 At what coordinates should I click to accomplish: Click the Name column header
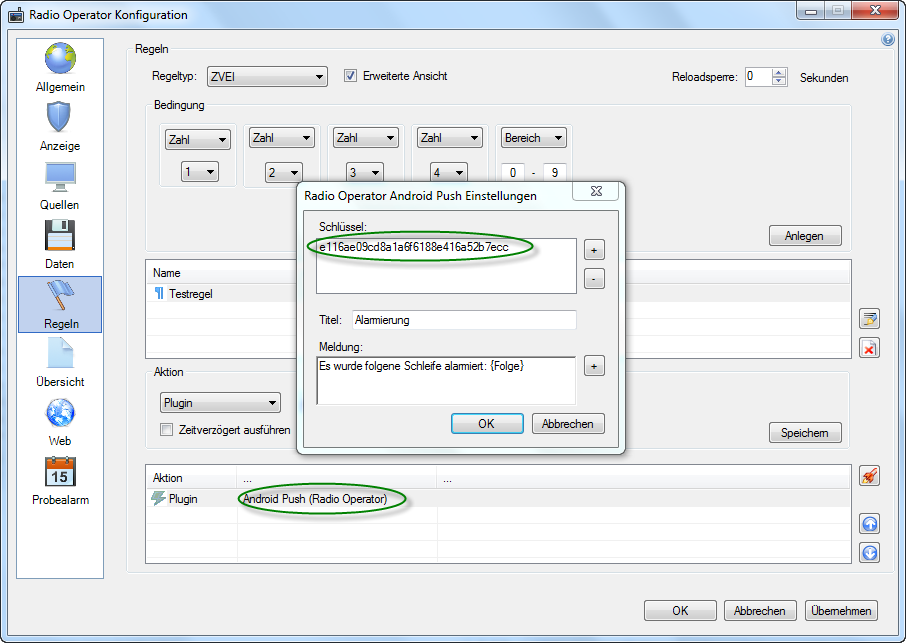[166, 273]
